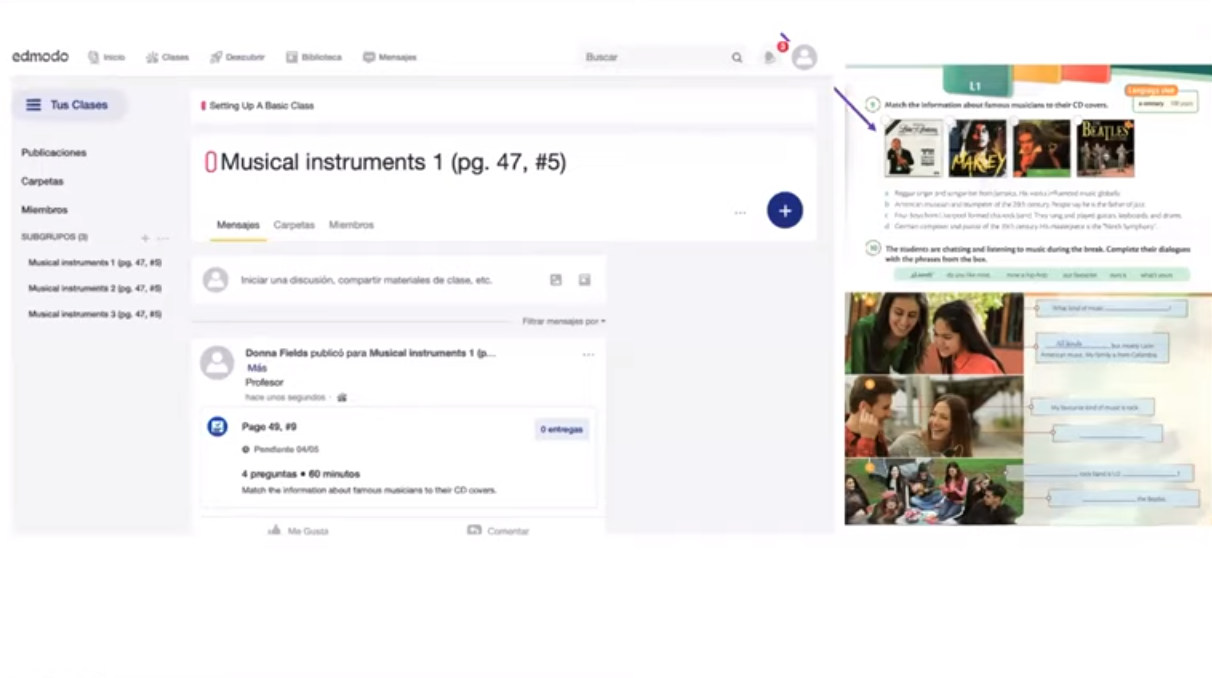Click the first attachment icon in discussion box
1212x678 pixels.
pyautogui.click(x=556, y=280)
